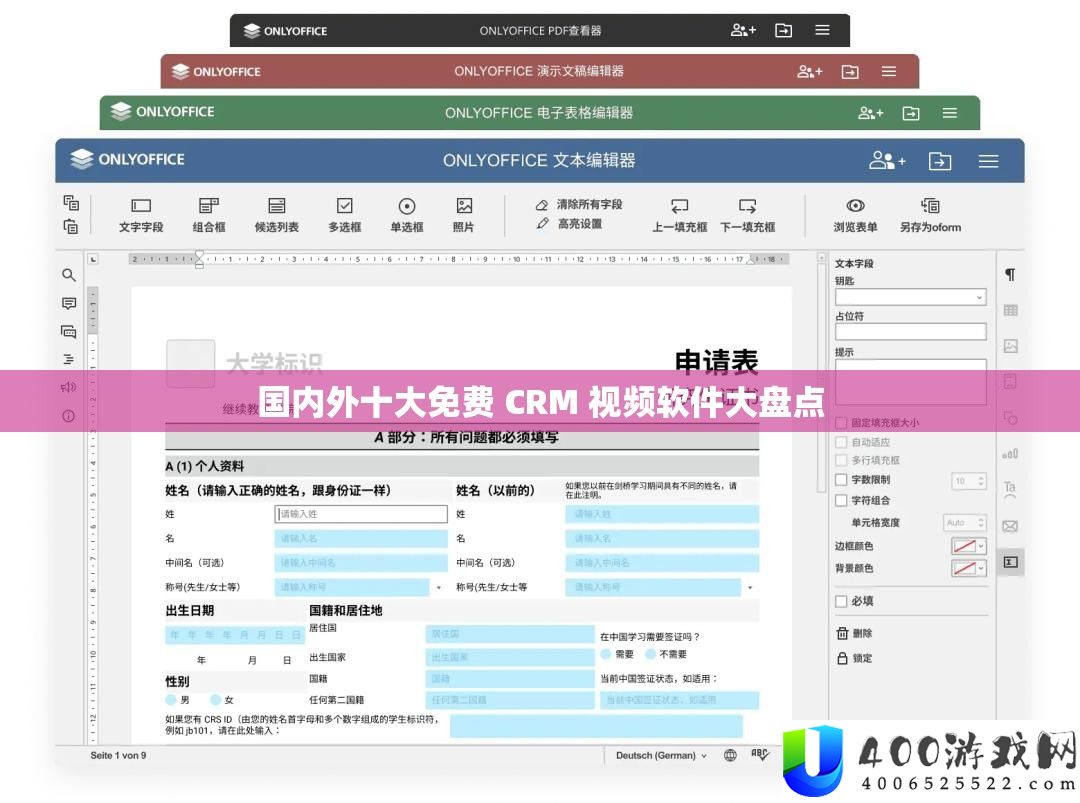Open chart settings in right sidebar

point(1010,454)
